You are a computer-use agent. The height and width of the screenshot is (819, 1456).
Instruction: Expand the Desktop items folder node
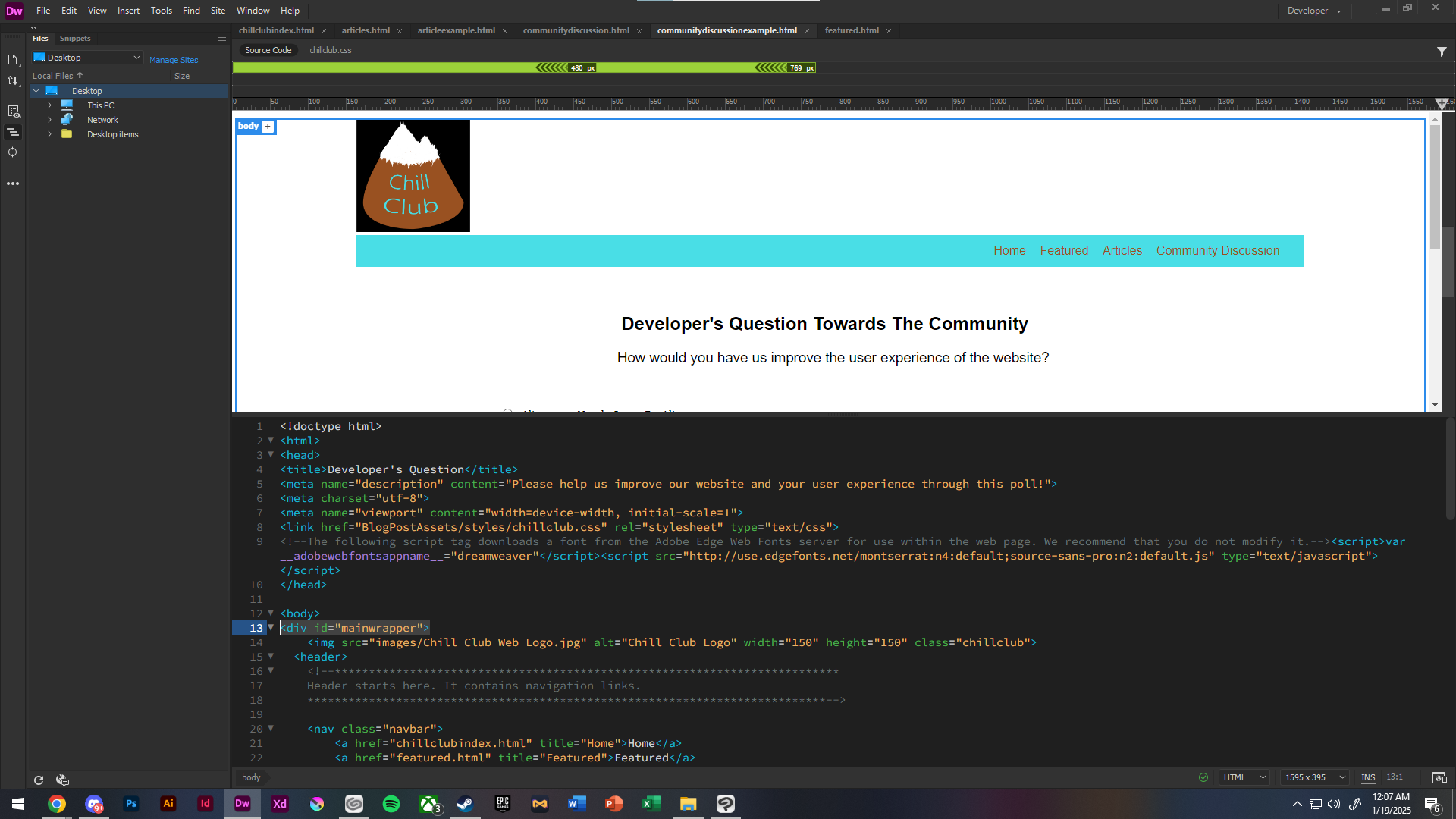(x=50, y=134)
